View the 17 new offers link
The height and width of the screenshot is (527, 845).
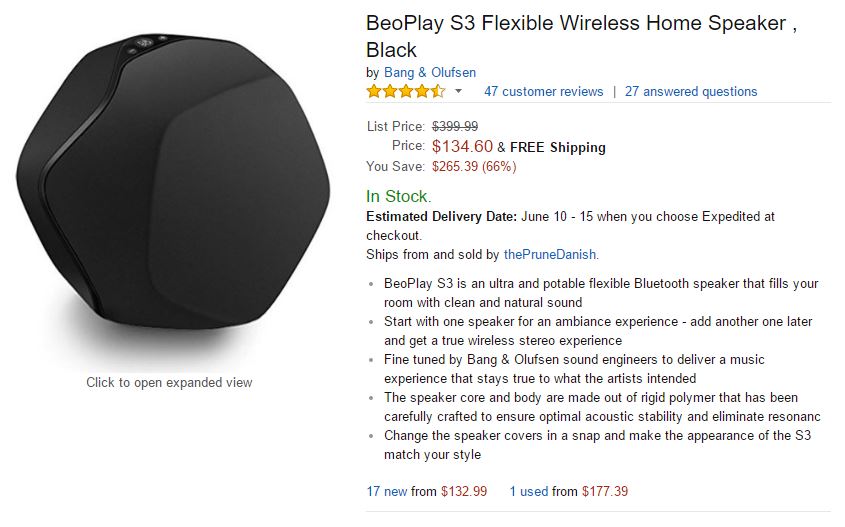(x=385, y=491)
